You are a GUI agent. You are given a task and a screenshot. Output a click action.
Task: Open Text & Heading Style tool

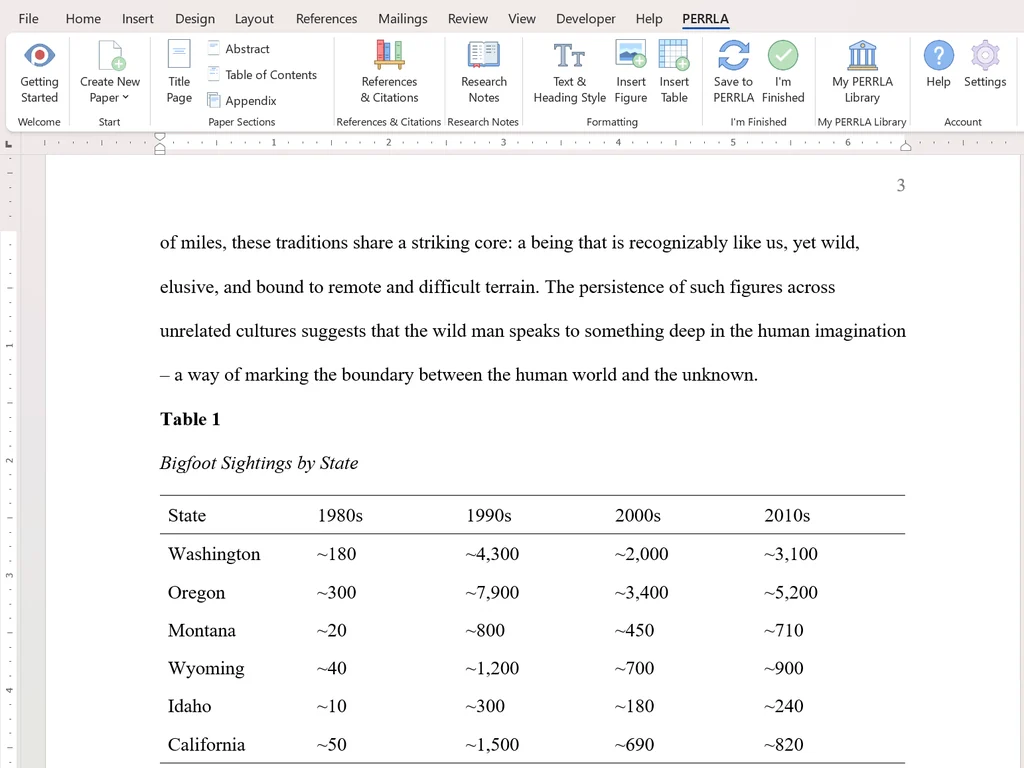point(569,72)
